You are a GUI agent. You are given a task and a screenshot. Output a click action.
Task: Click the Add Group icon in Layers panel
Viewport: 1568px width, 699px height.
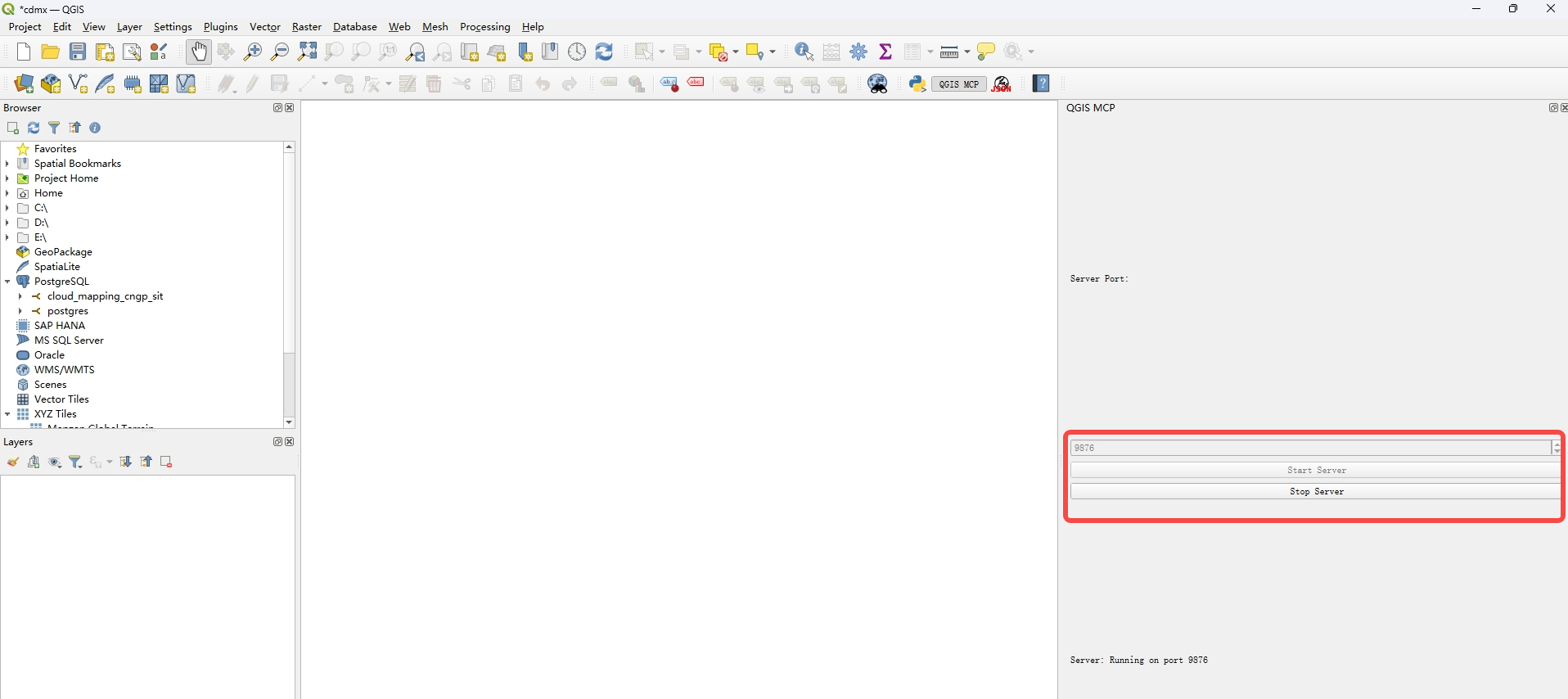pos(34,462)
